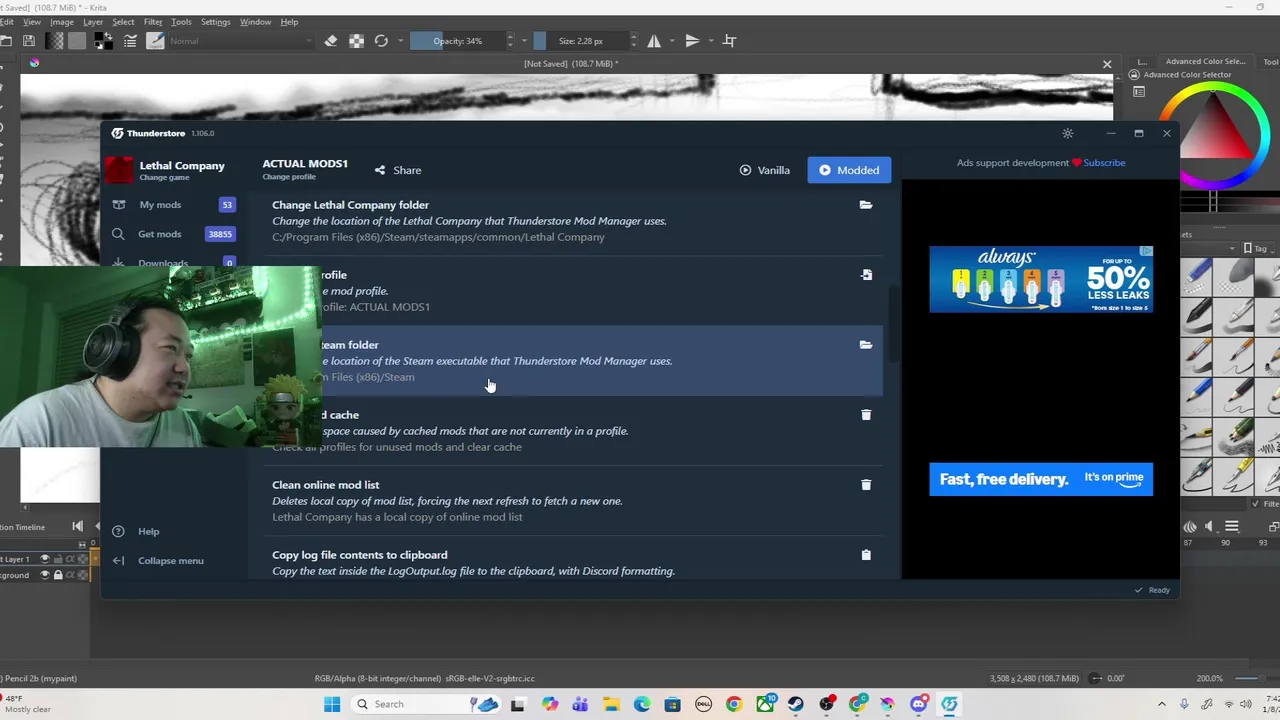Click Krita wrap around mode icon
Viewport: 1280px width, 720px height.
coord(729,41)
